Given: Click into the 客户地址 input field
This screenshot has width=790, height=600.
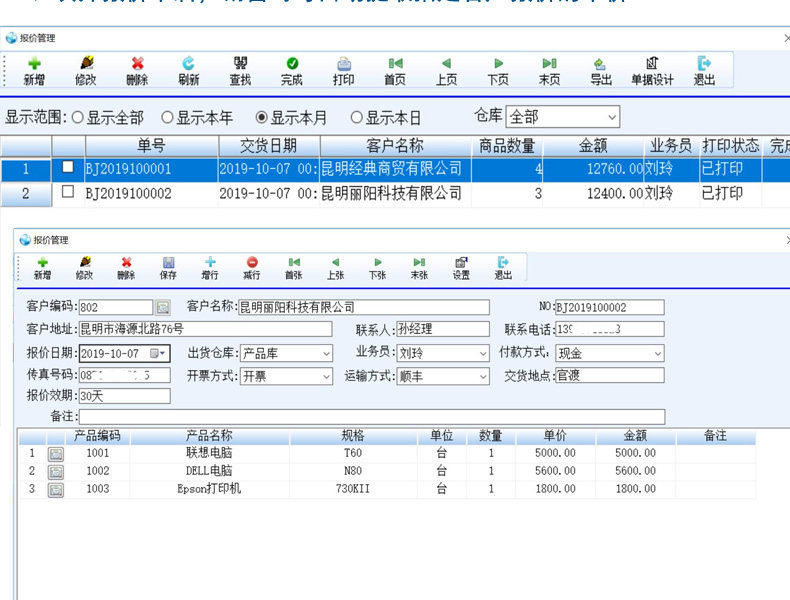Looking at the screenshot, I should tap(206, 329).
